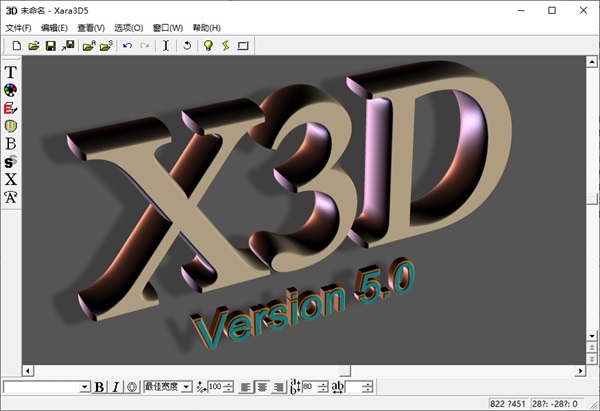Open color options with the palette icon
The image size is (600, 411).
pos(11,90)
